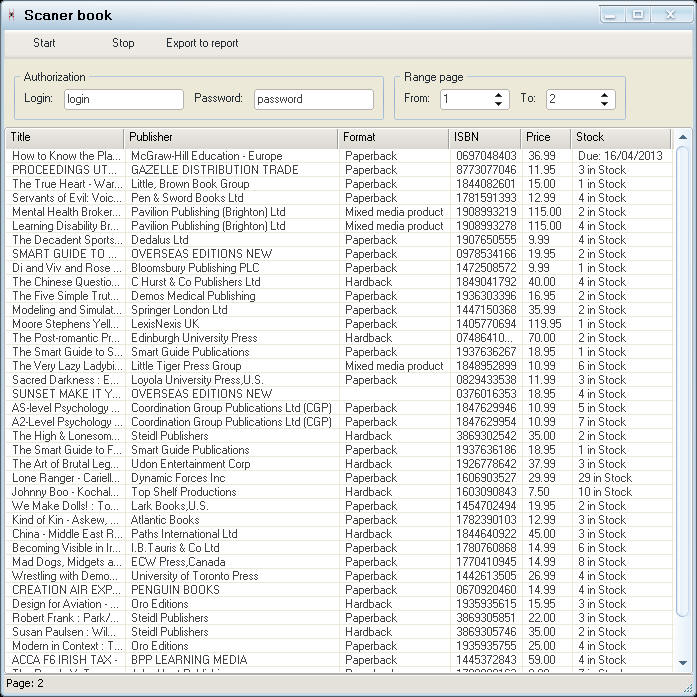Click into the Password text field
697x697 pixels.
click(x=313, y=99)
